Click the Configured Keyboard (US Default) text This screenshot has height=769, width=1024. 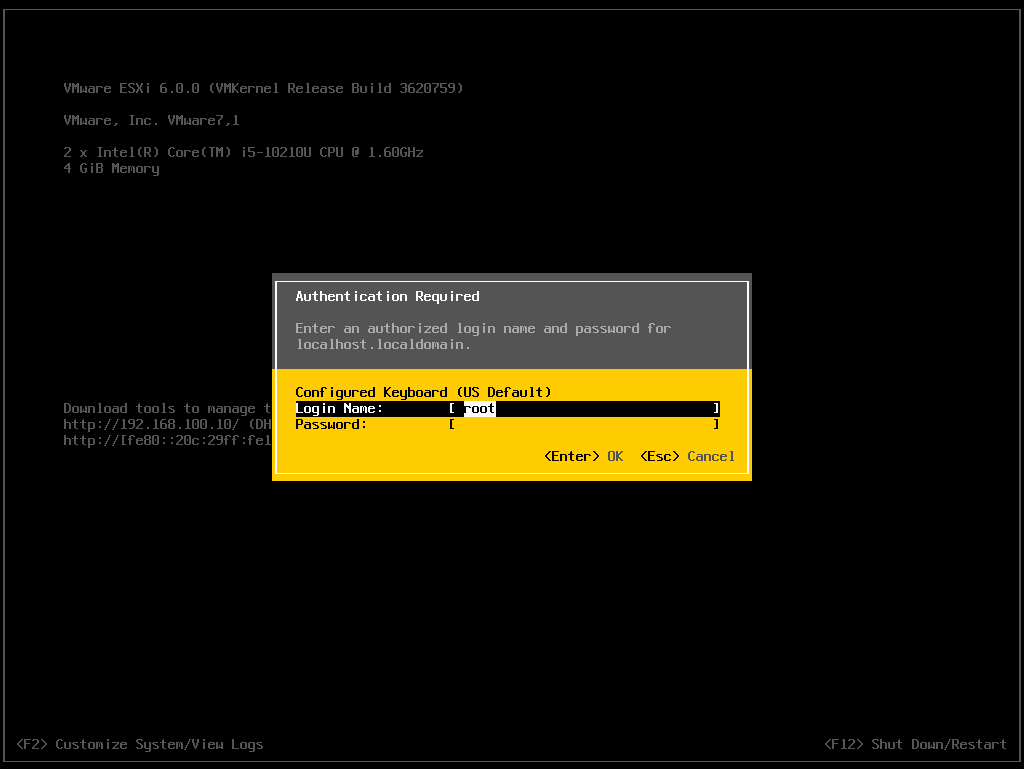[423, 393]
